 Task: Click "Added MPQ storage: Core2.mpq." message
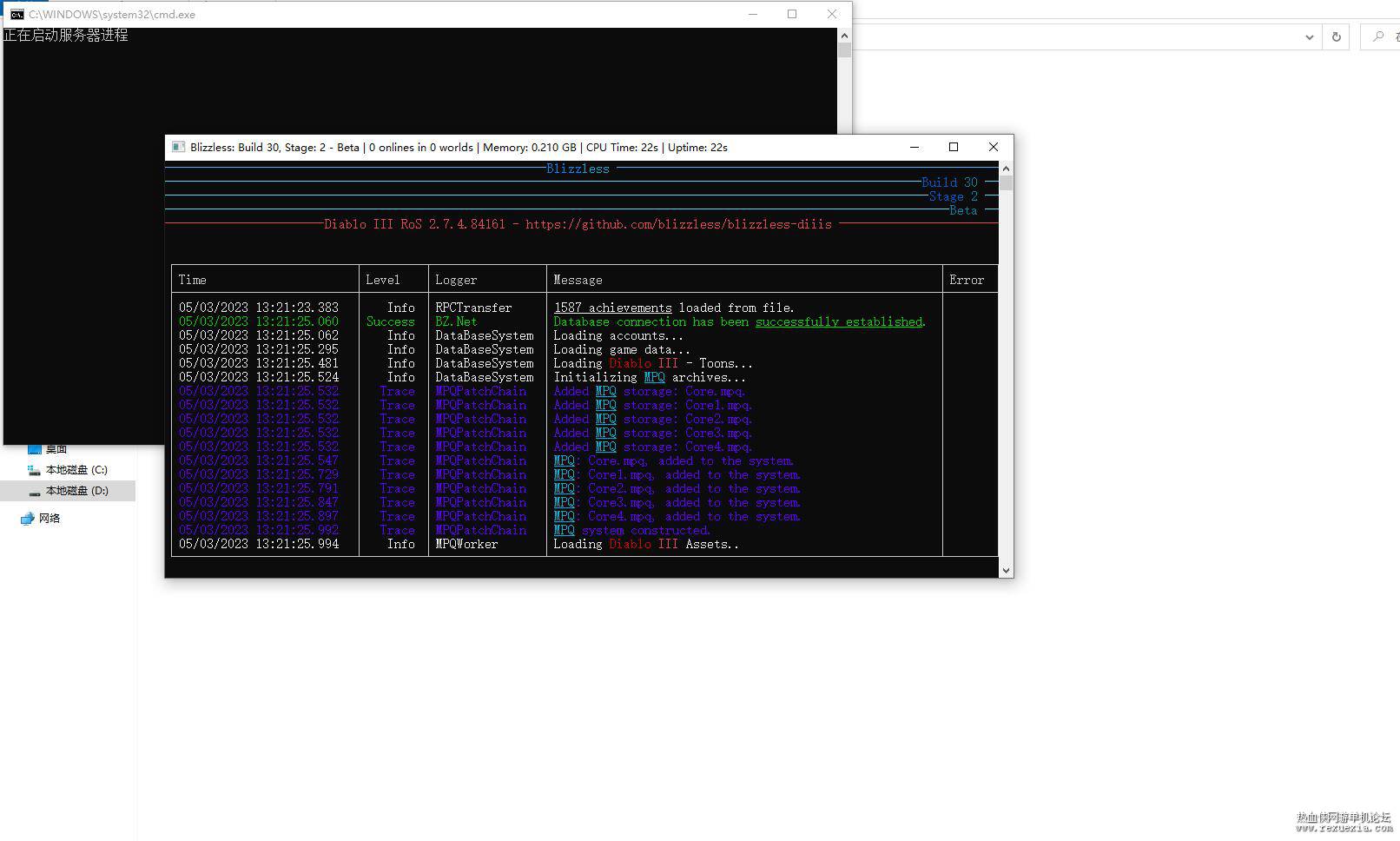tap(653, 419)
